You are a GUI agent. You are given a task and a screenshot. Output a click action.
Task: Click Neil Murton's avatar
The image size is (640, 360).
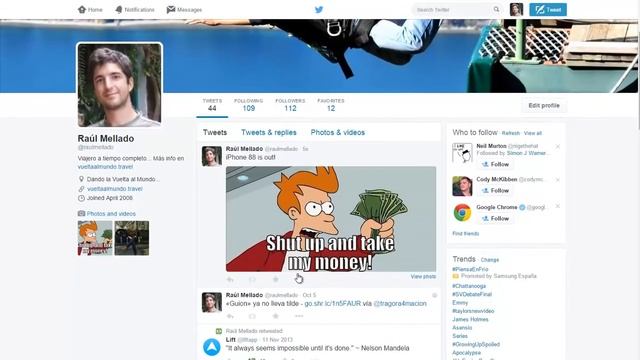coord(462,153)
